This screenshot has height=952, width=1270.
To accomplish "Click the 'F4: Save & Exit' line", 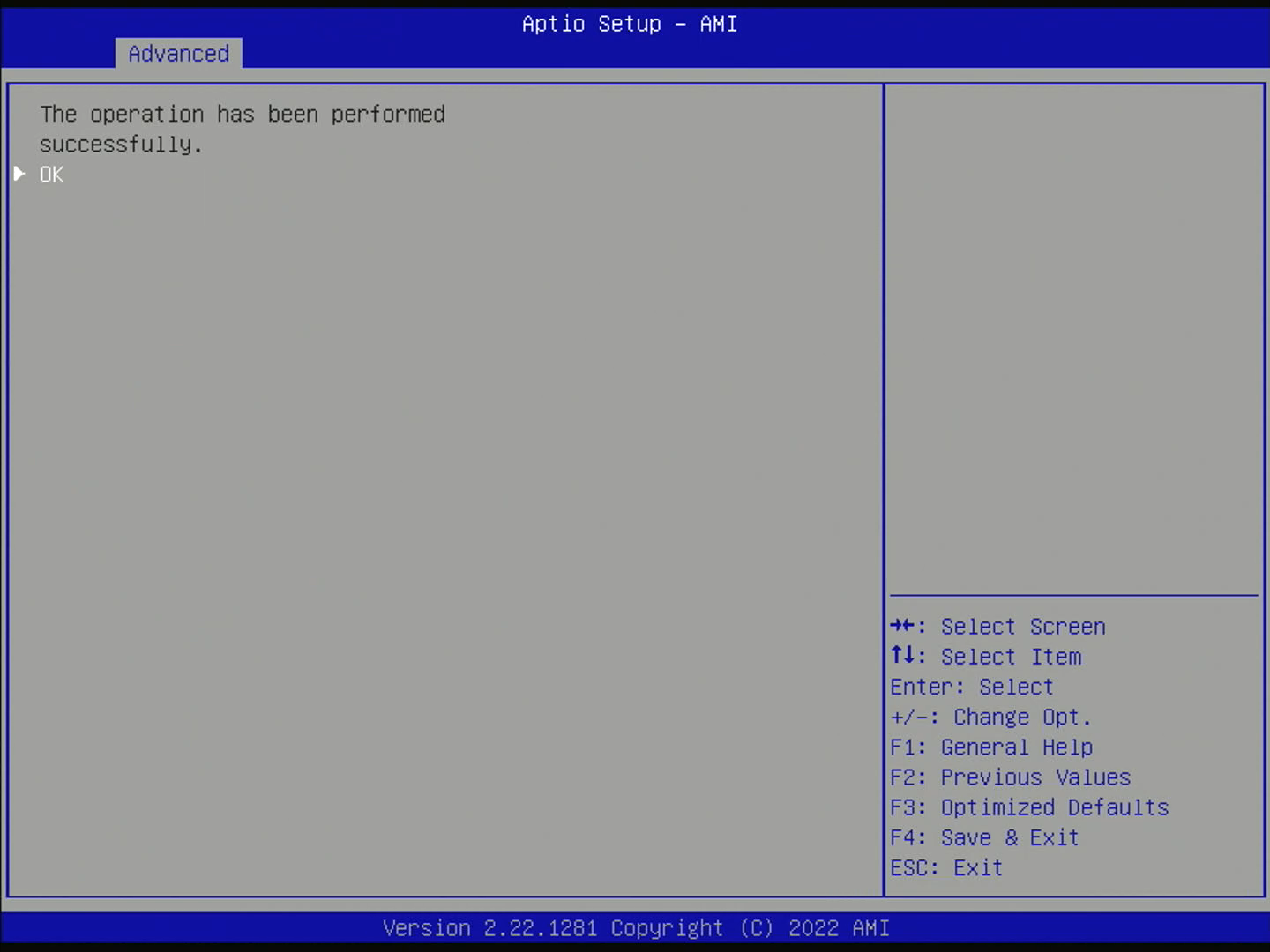I will pyautogui.click(x=984, y=837).
